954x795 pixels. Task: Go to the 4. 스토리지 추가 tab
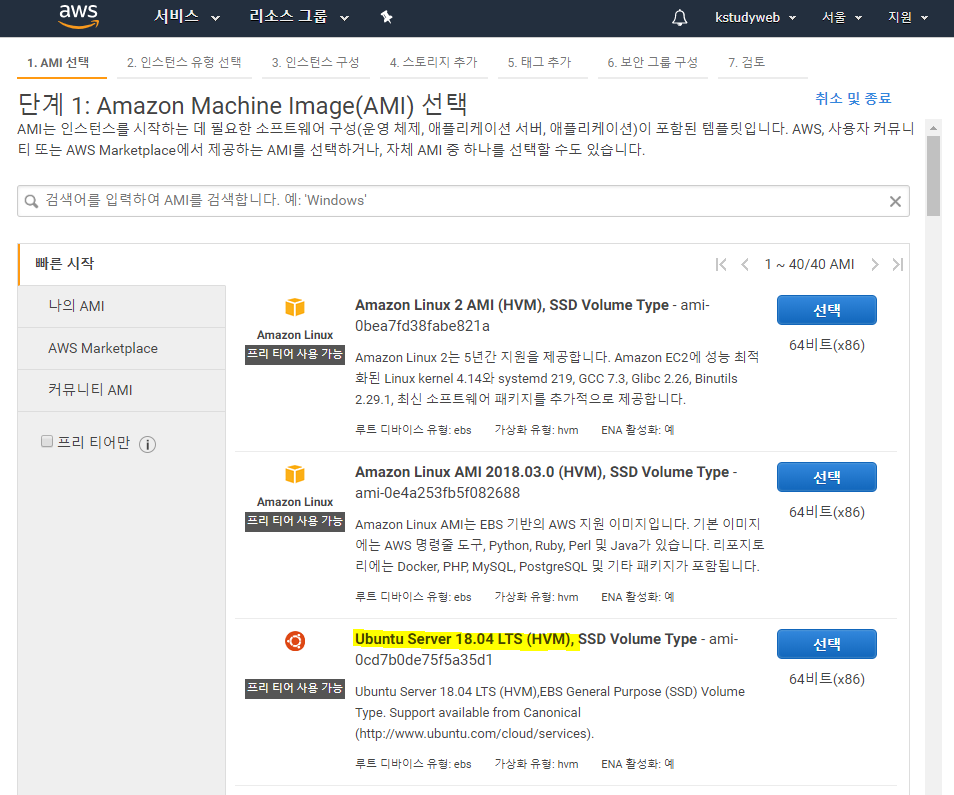point(434,62)
